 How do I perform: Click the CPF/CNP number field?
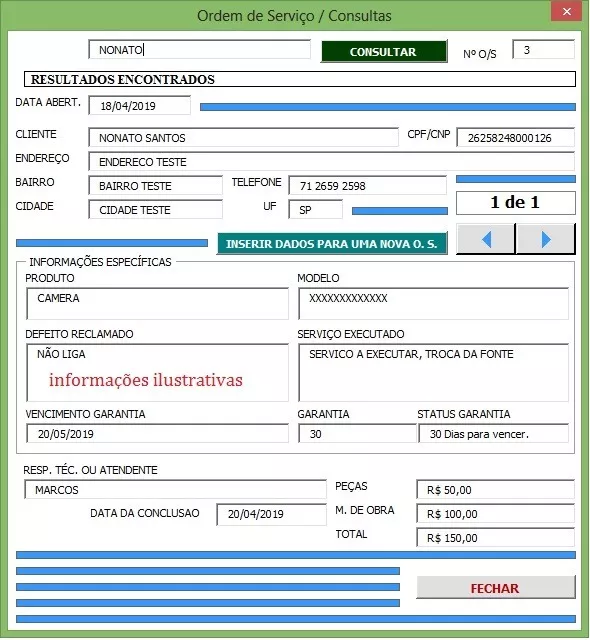click(x=515, y=138)
